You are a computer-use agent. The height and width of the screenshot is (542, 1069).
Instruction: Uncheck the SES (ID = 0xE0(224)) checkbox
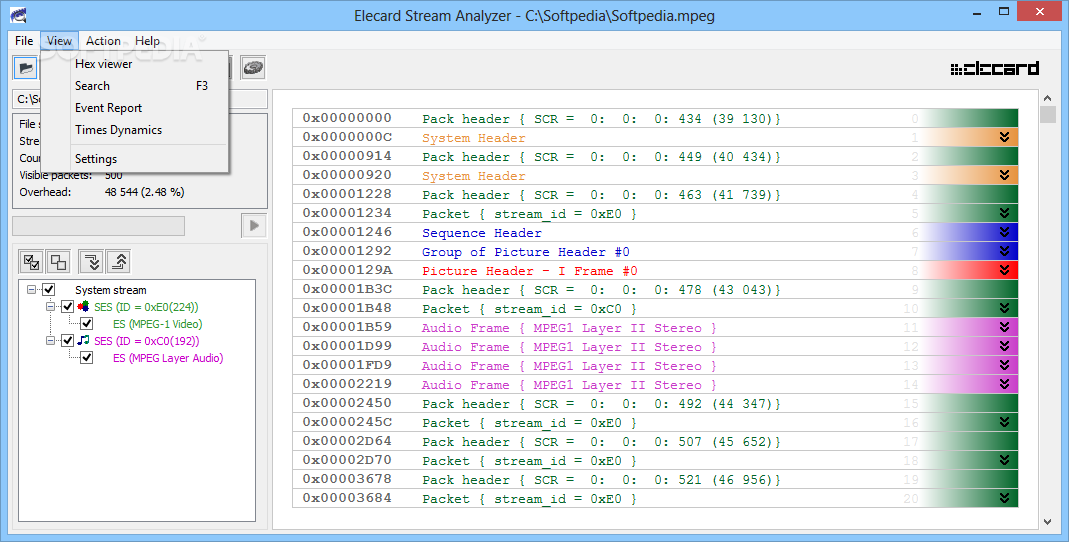(67, 307)
